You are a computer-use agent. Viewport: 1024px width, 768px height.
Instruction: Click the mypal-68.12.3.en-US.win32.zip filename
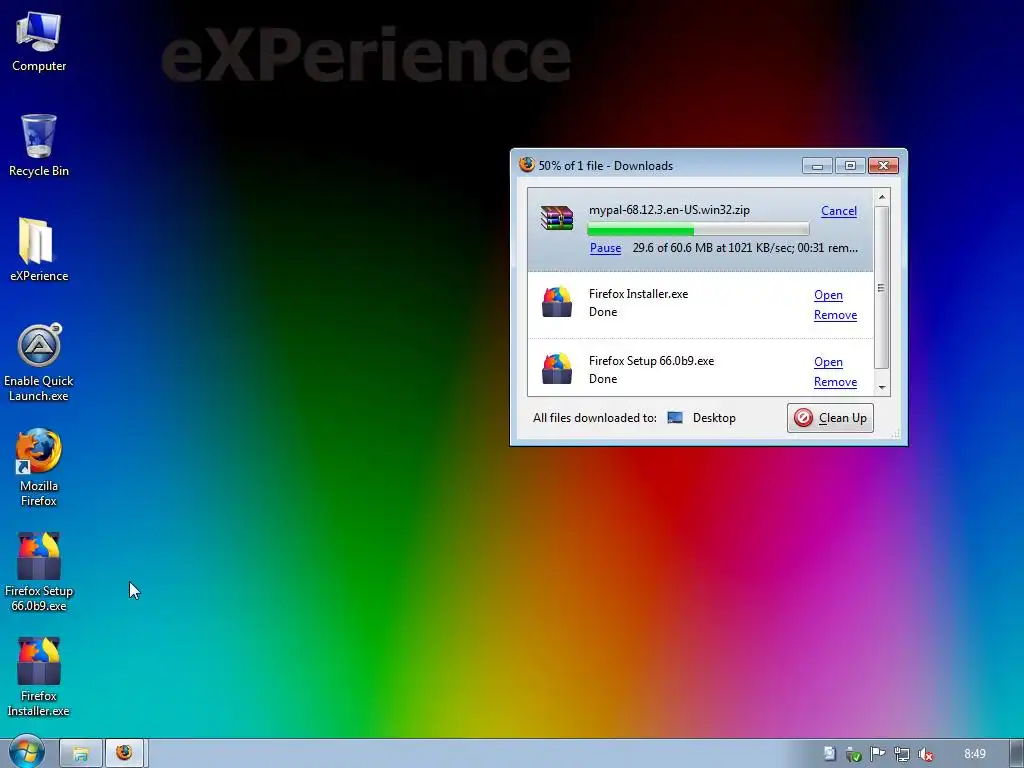[669, 210]
